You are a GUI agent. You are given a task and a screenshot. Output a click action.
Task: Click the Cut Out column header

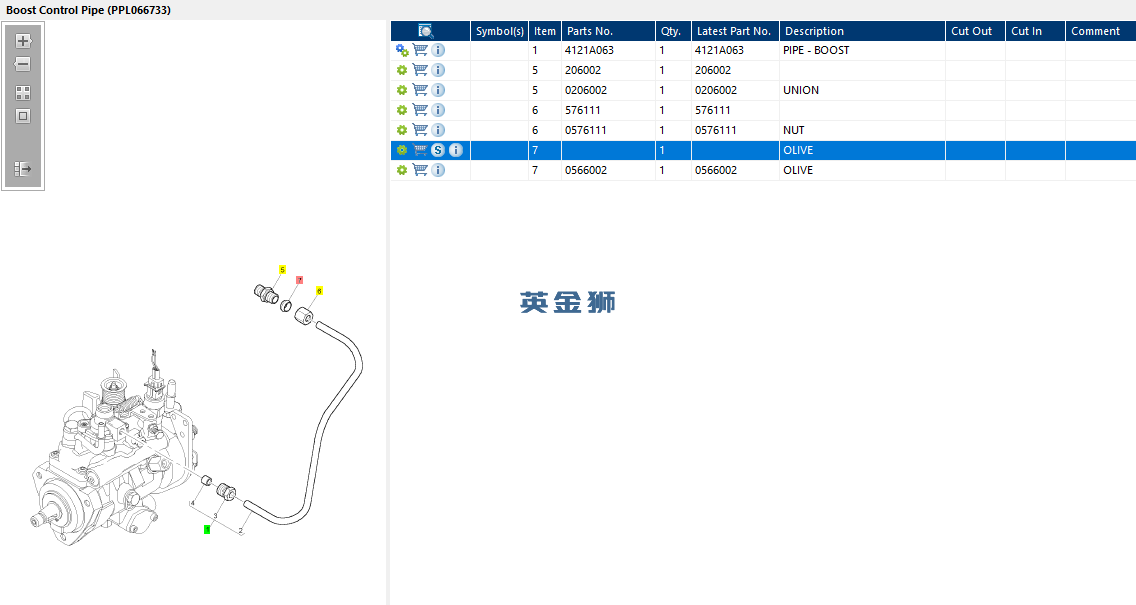pos(975,31)
